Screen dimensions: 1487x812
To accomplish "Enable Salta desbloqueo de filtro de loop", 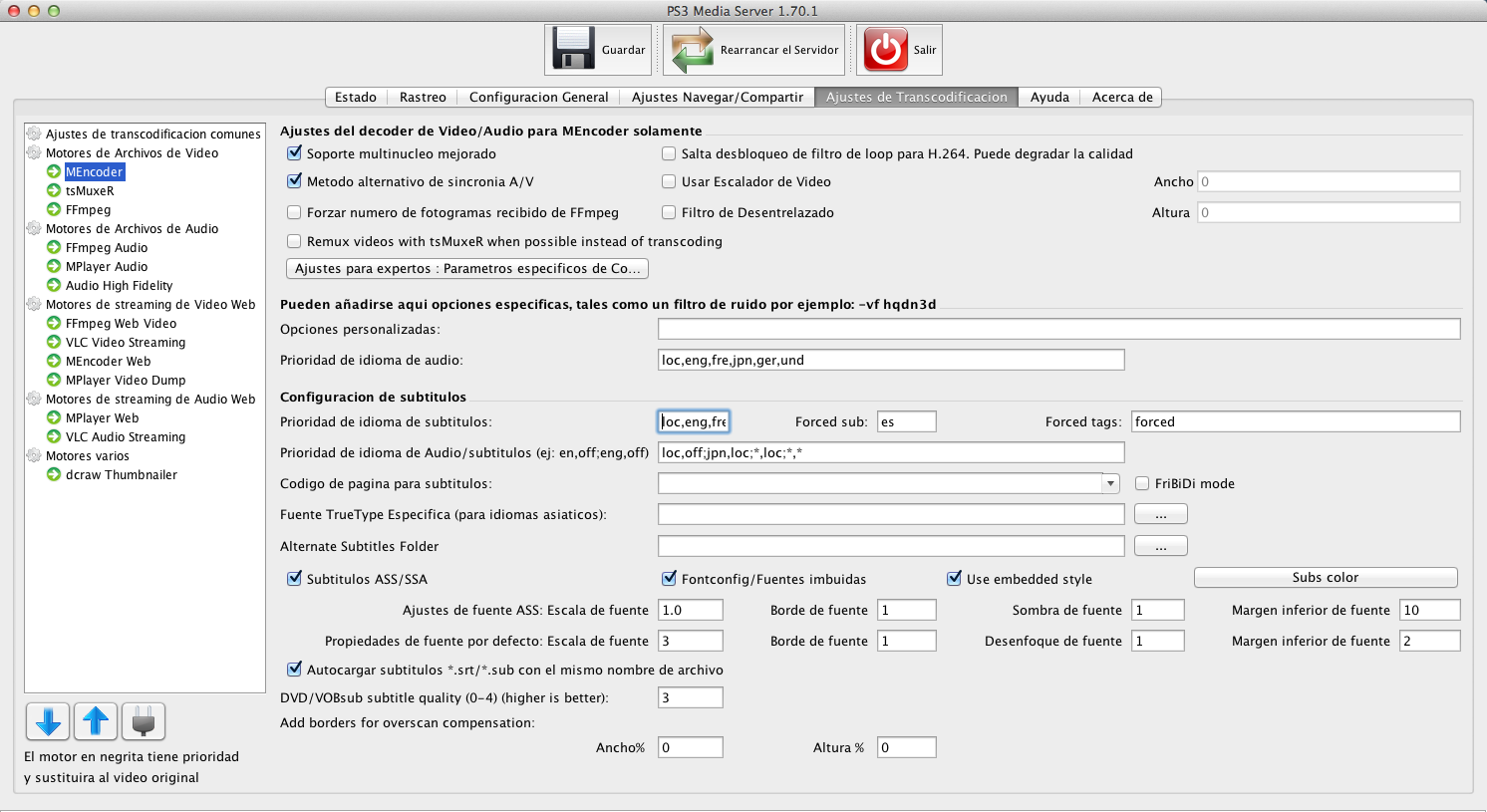I will pos(669,153).
